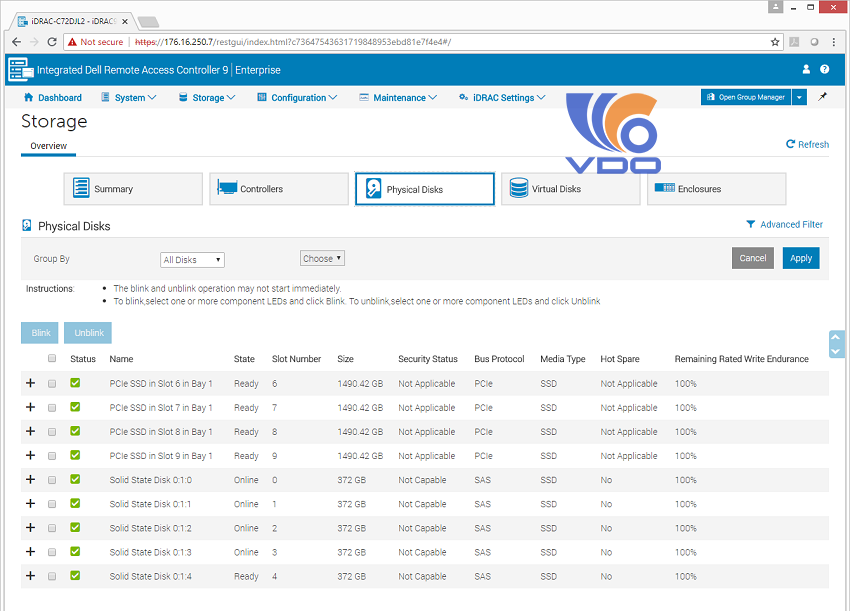This screenshot has height=611, width=850.
Task: Go back to the previous page
Action: point(16,42)
